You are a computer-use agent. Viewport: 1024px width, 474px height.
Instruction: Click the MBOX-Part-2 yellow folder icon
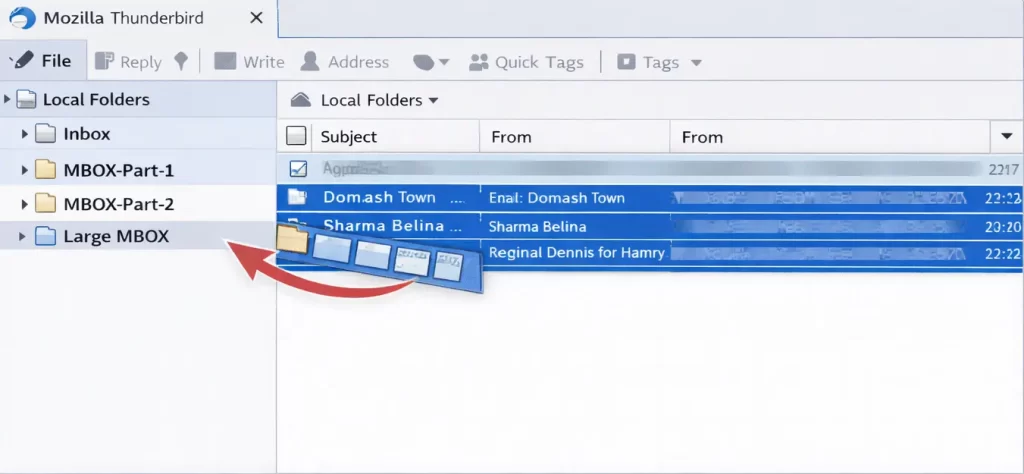point(45,203)
